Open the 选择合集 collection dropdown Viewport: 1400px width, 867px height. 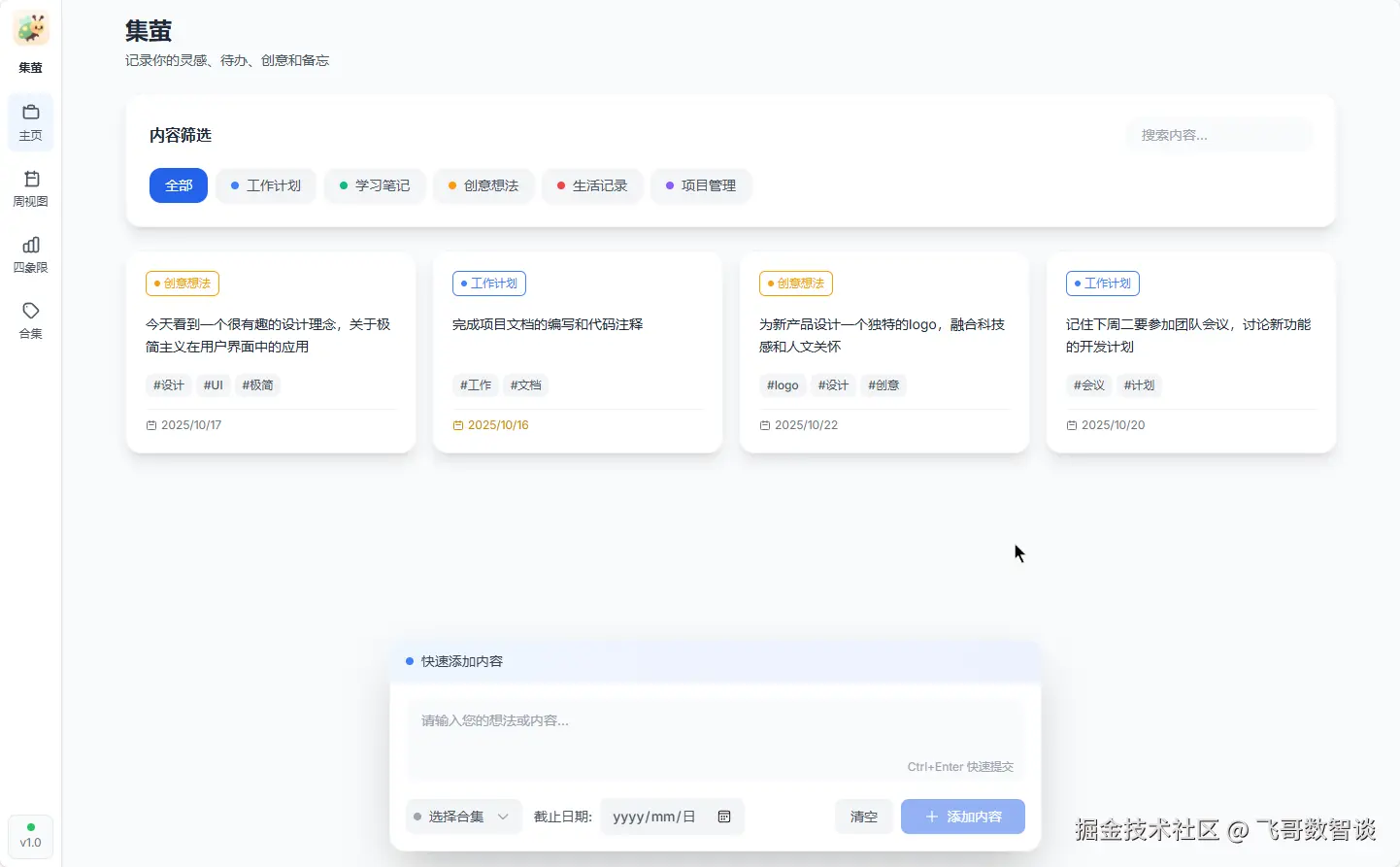click(x=463, y=817)
